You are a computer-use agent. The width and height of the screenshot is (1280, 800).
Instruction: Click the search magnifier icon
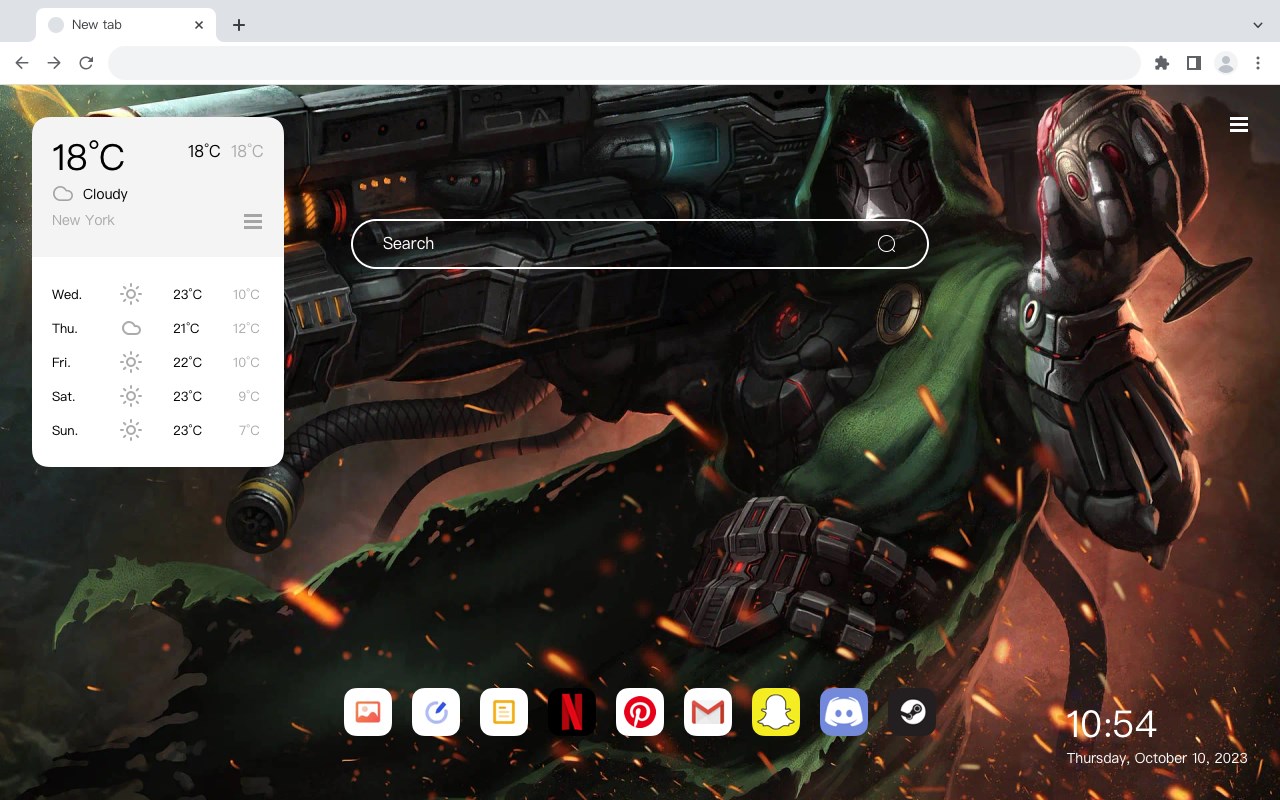point(887,244)
